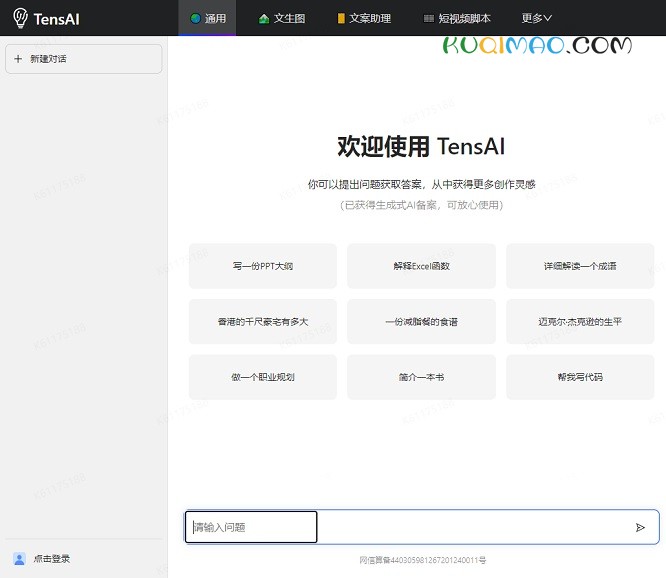
Task: Expand the 更多 dropdown menu
Action: click(536, 18)
